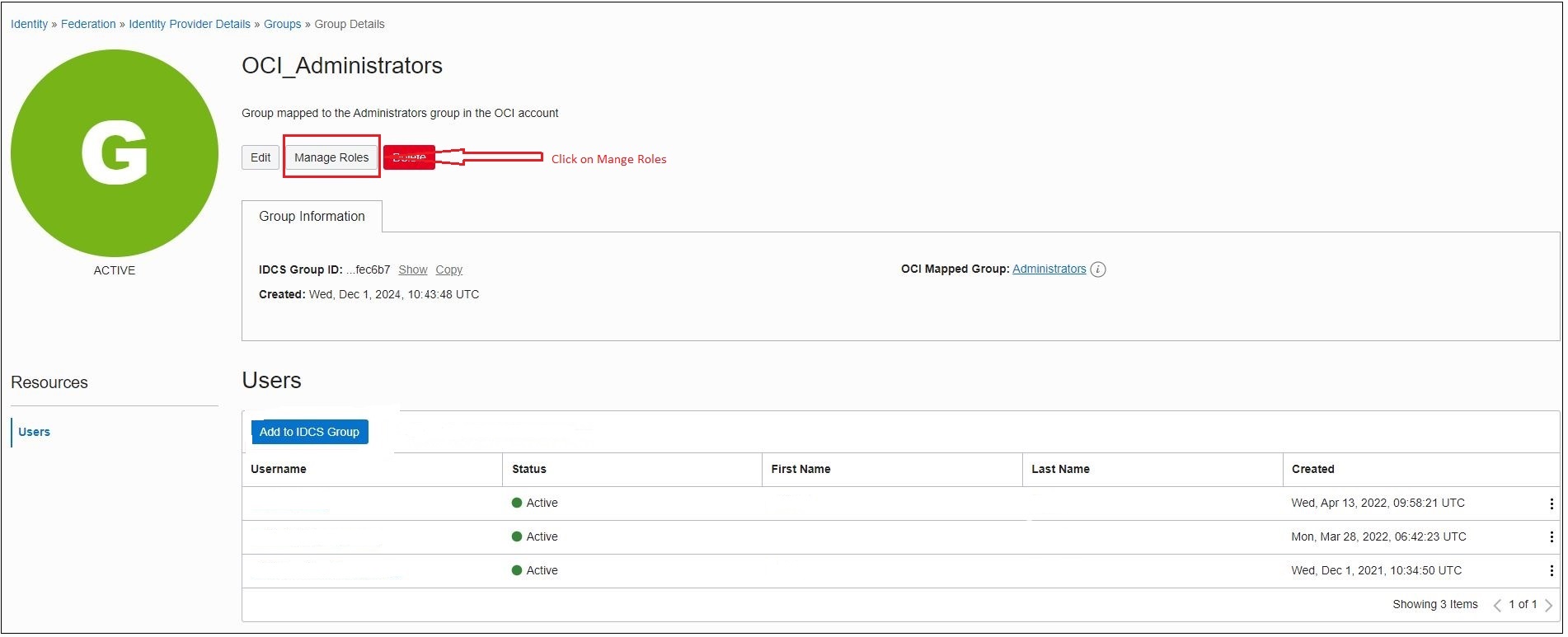Copy the IDCS Group ID

coord(448,270)
